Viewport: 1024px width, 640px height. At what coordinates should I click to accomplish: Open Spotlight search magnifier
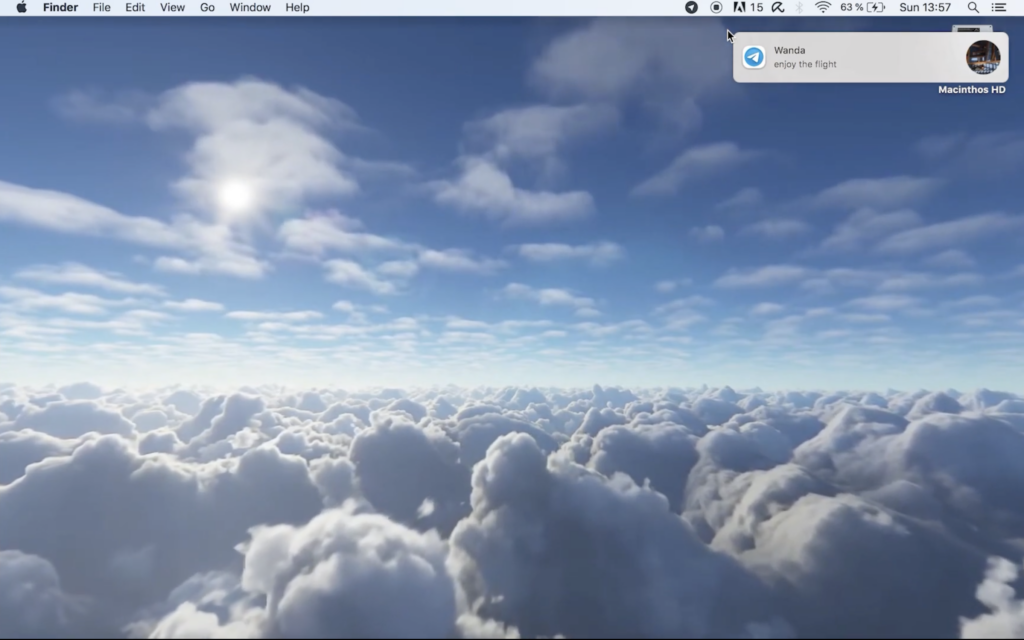[x=973, y=7]
